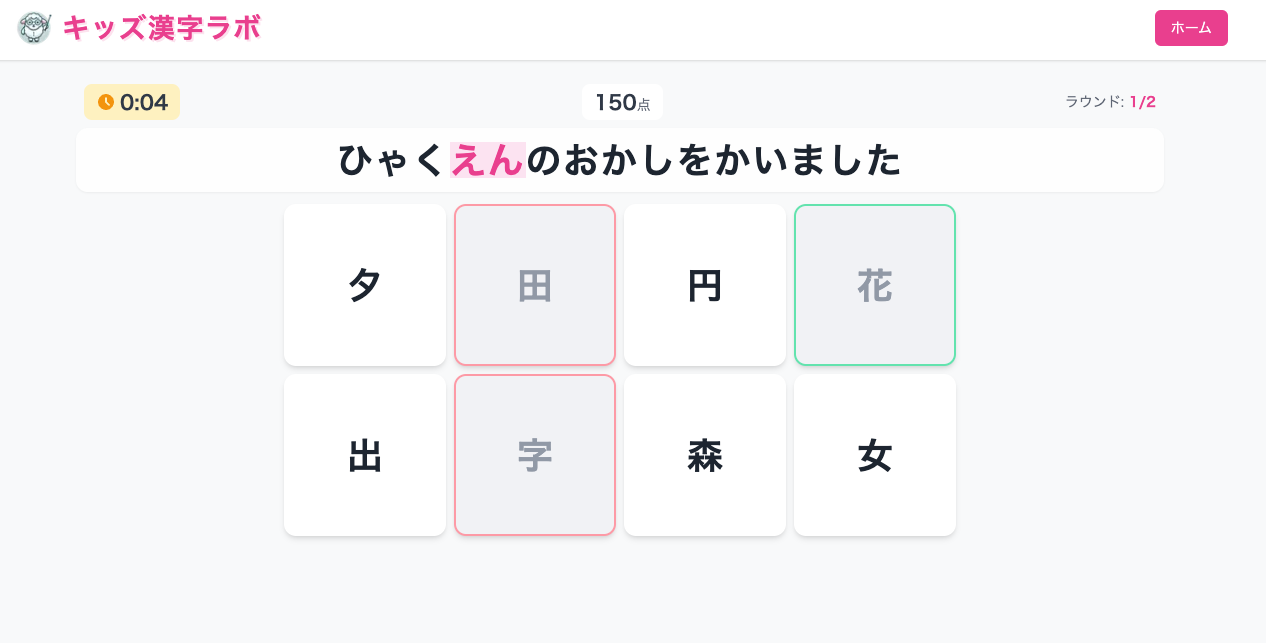Click the のおかしをかいました sentence text

pos(714,160)
